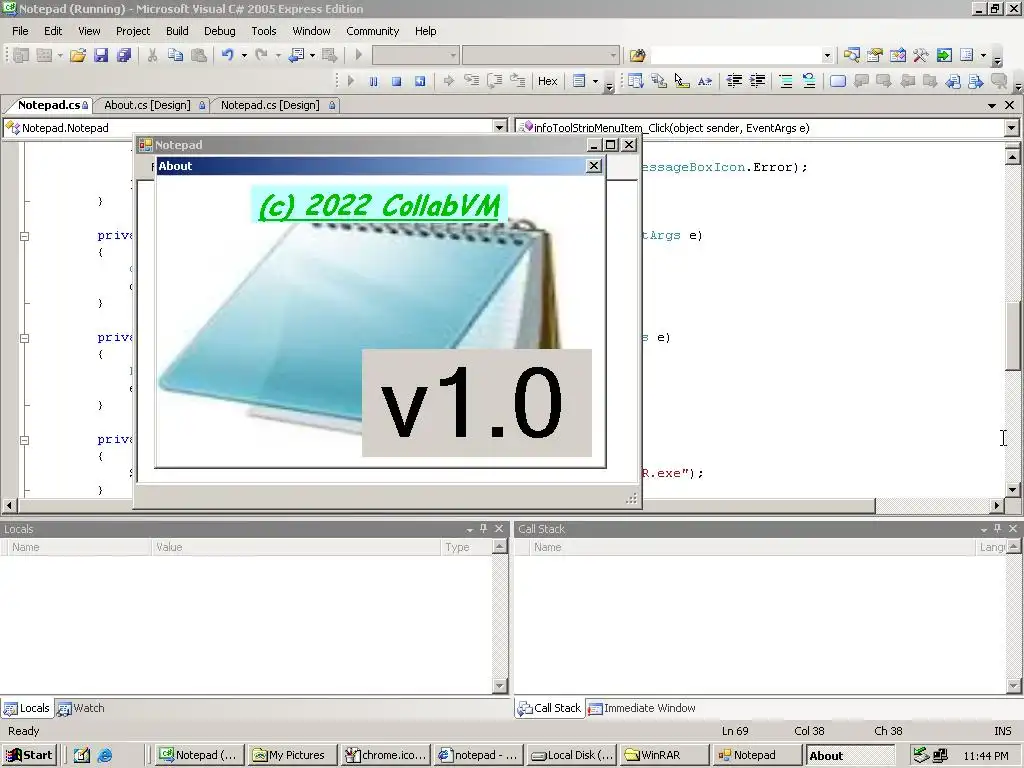Restart debugging with the restart icon
The height and width of the screenshot is (768, 1024).
click(x=420, y=81)
